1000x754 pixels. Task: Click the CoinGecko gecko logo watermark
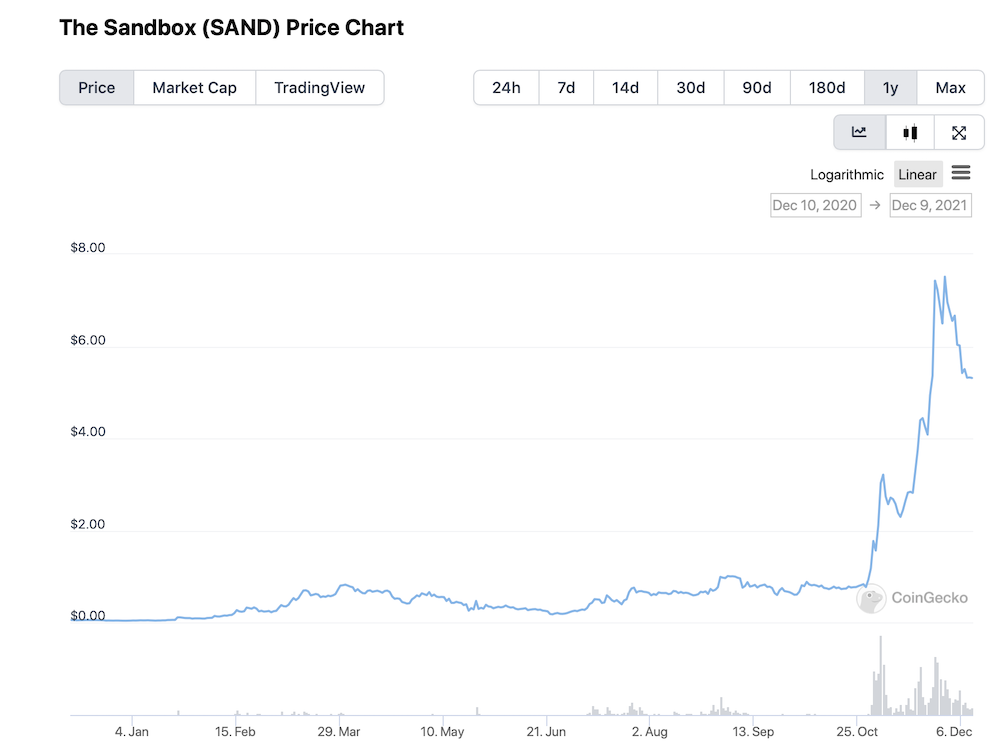pyautogui.click(x=871, y=598)
